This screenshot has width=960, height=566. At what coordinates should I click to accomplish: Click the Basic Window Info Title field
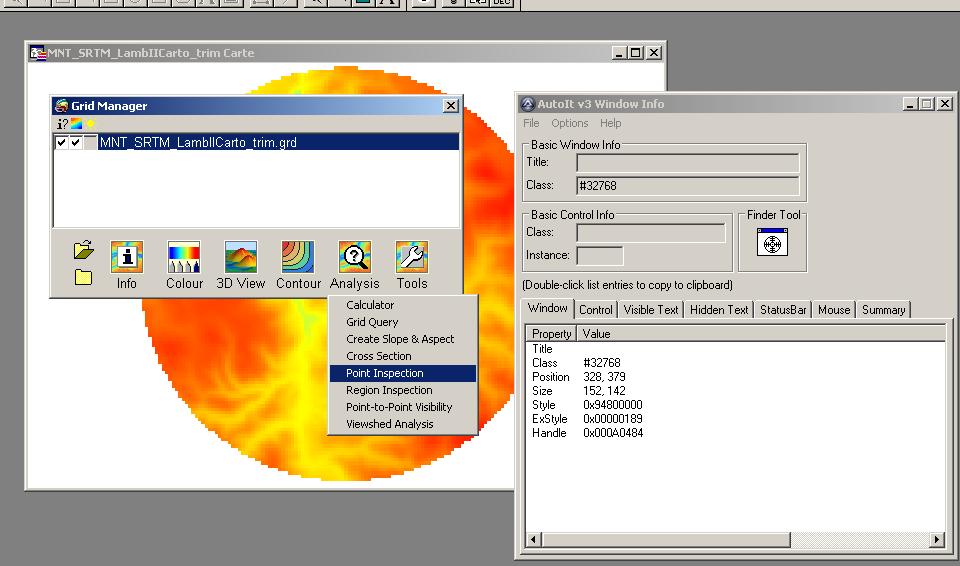pos(688,162)
